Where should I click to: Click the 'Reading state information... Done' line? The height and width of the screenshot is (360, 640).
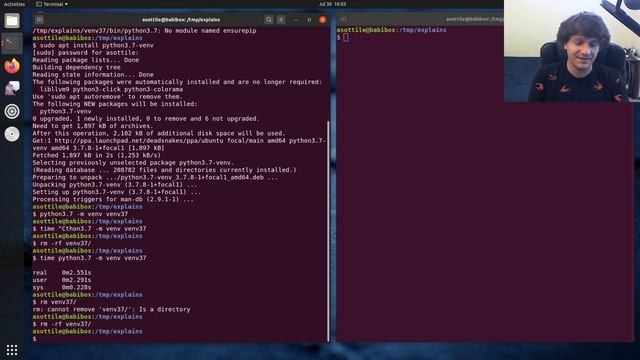(93, 75)
